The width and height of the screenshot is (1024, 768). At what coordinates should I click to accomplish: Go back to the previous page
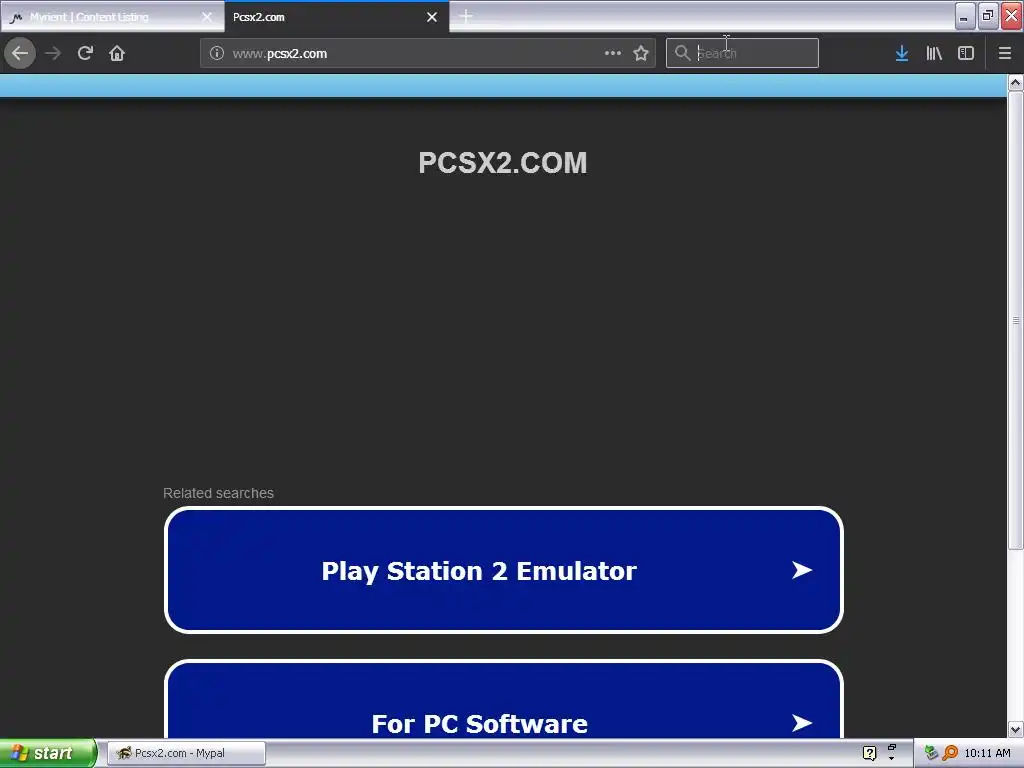point(20,53)
